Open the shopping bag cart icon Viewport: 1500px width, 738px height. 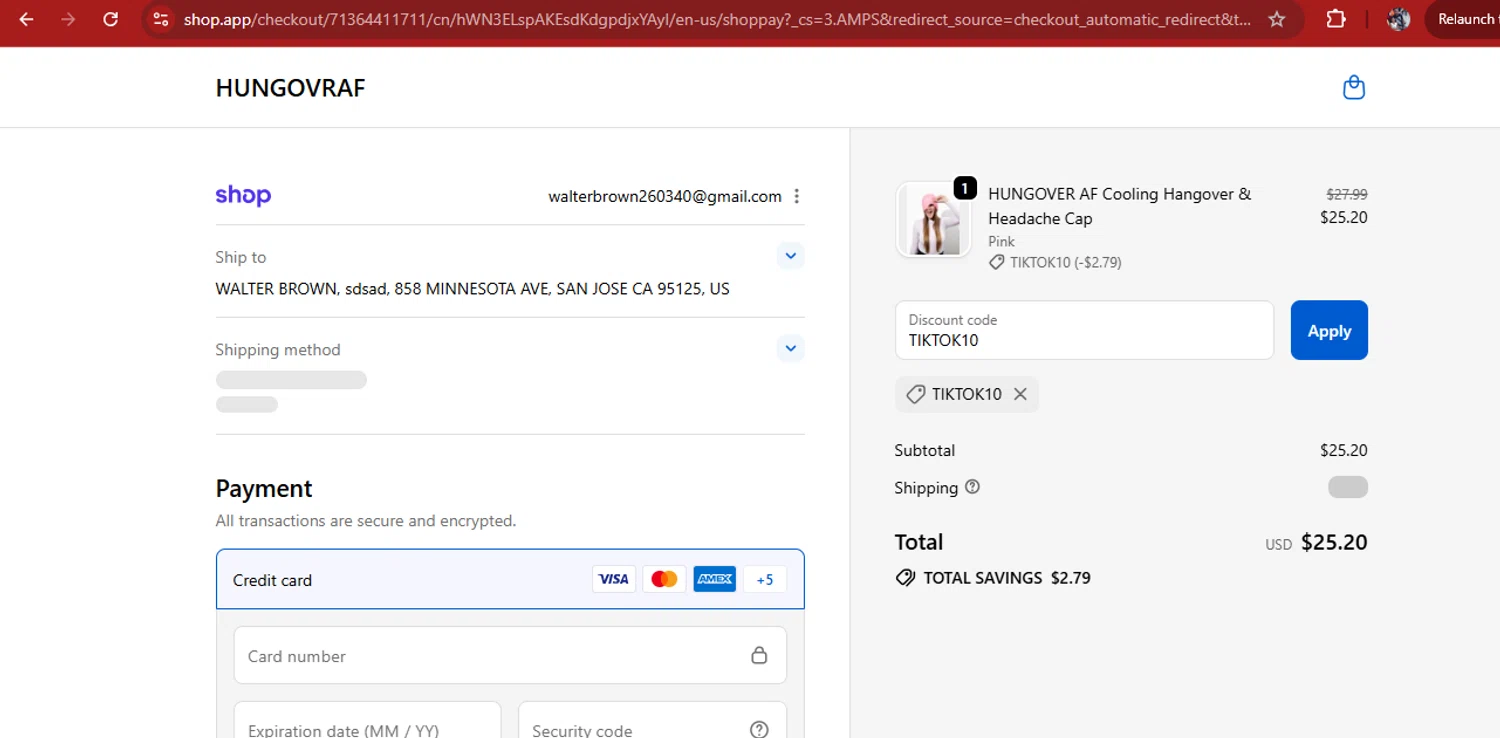click(1354, 88)
